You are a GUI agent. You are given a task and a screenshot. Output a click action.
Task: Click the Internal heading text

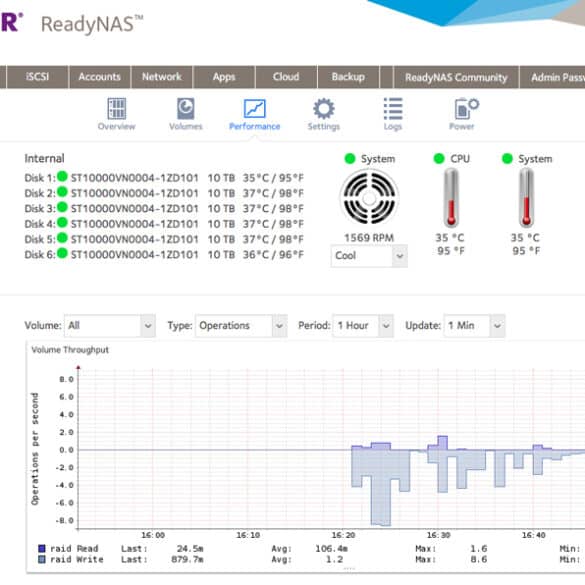coord(44,159)
